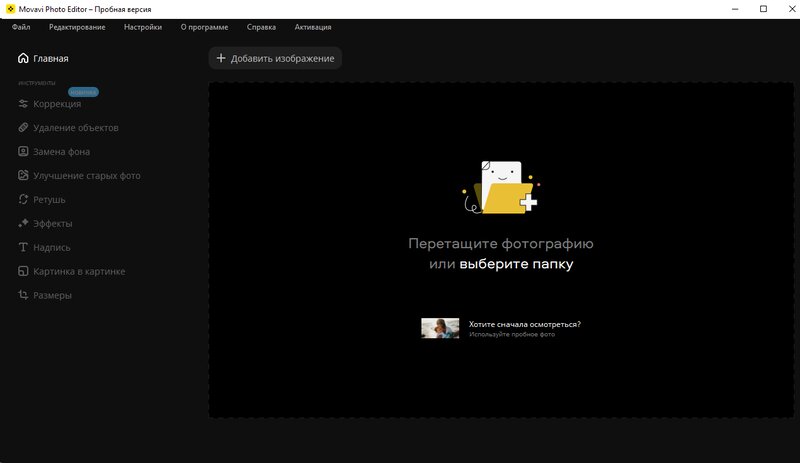Select Размеры label in sidebar

[52, 296]
